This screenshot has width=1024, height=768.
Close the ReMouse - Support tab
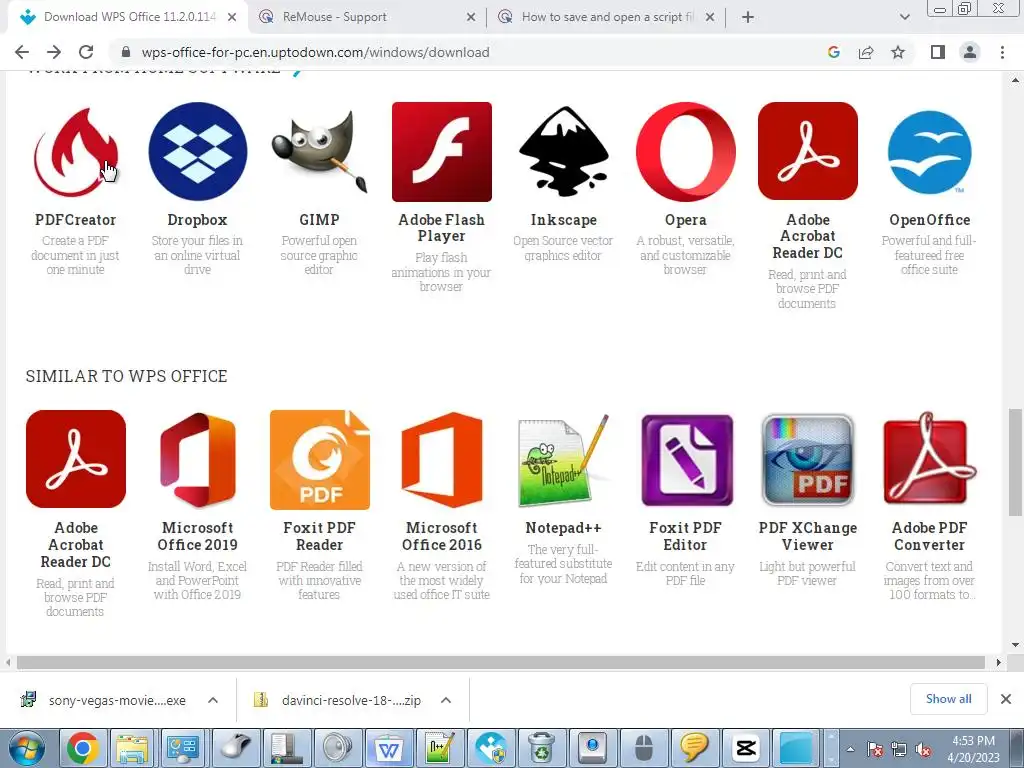pos(471,18)
